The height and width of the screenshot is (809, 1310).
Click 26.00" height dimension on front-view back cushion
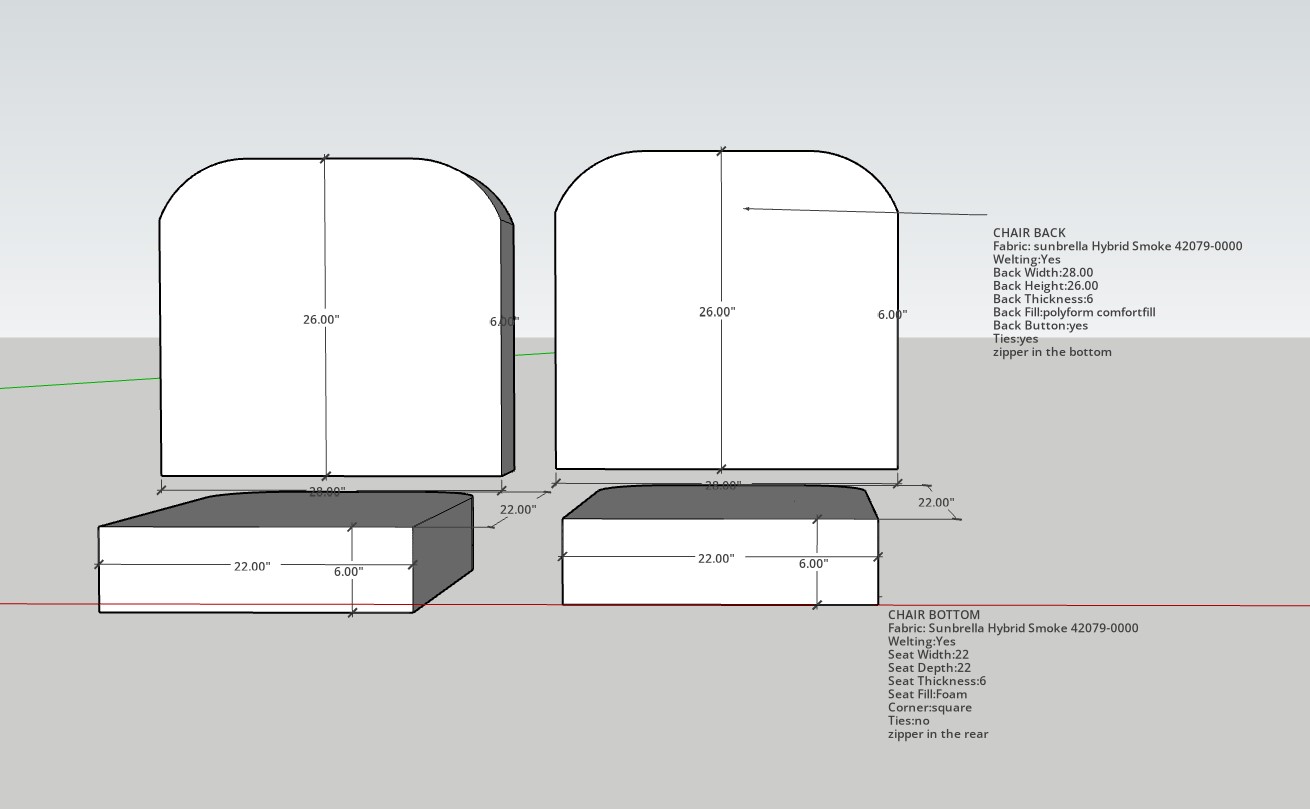coord(717,312)
